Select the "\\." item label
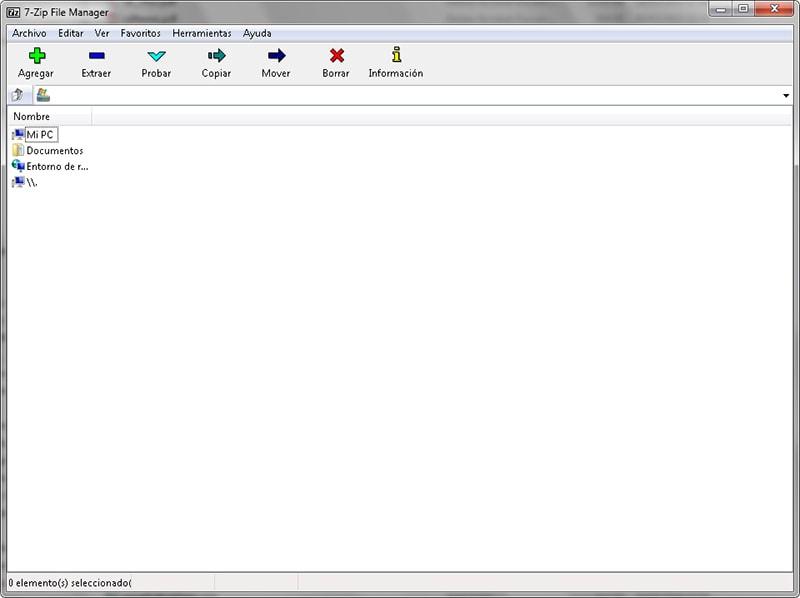This screenshot has height=598, width=800. coord(32,182)
